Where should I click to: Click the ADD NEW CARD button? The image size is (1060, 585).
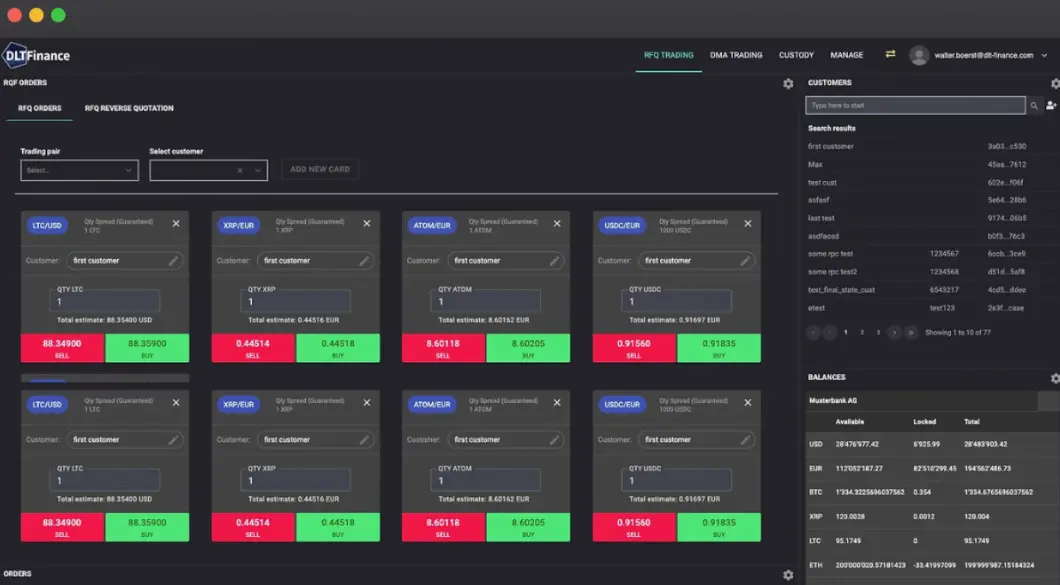click(x=319, y=170)
